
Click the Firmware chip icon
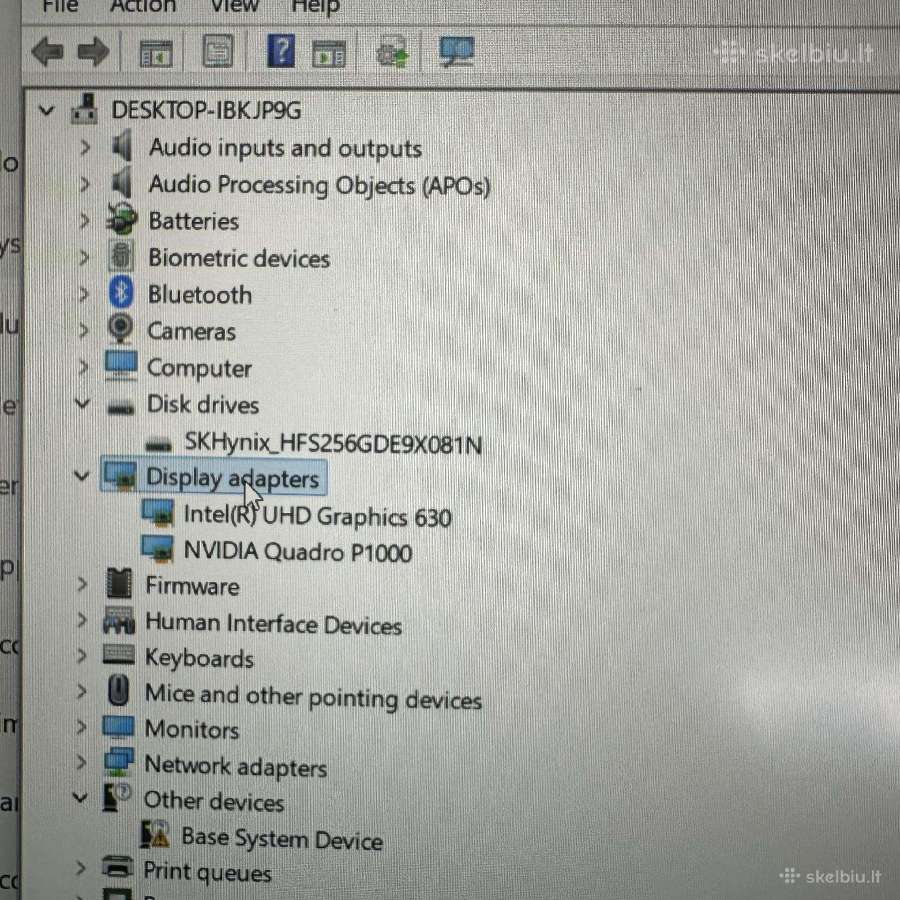(x=119, y=583)
